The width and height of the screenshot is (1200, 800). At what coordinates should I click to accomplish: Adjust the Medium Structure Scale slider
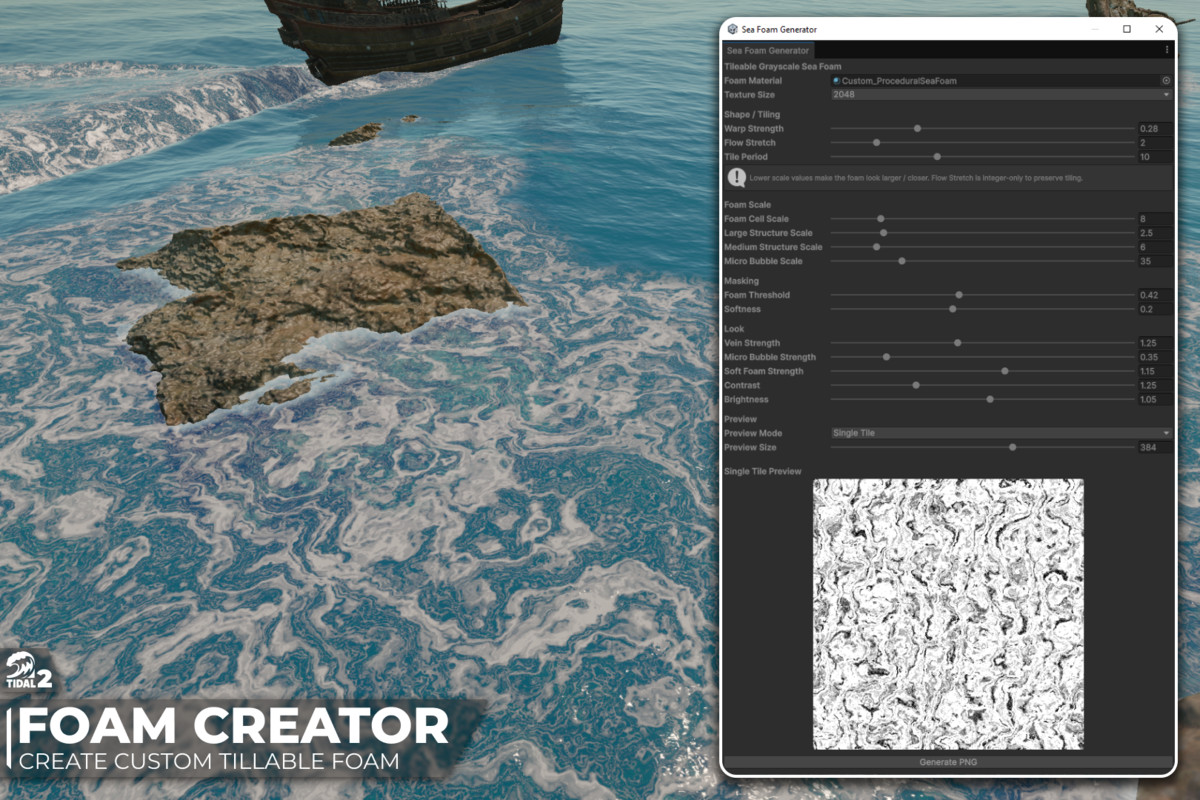click(x=982, y=247)
